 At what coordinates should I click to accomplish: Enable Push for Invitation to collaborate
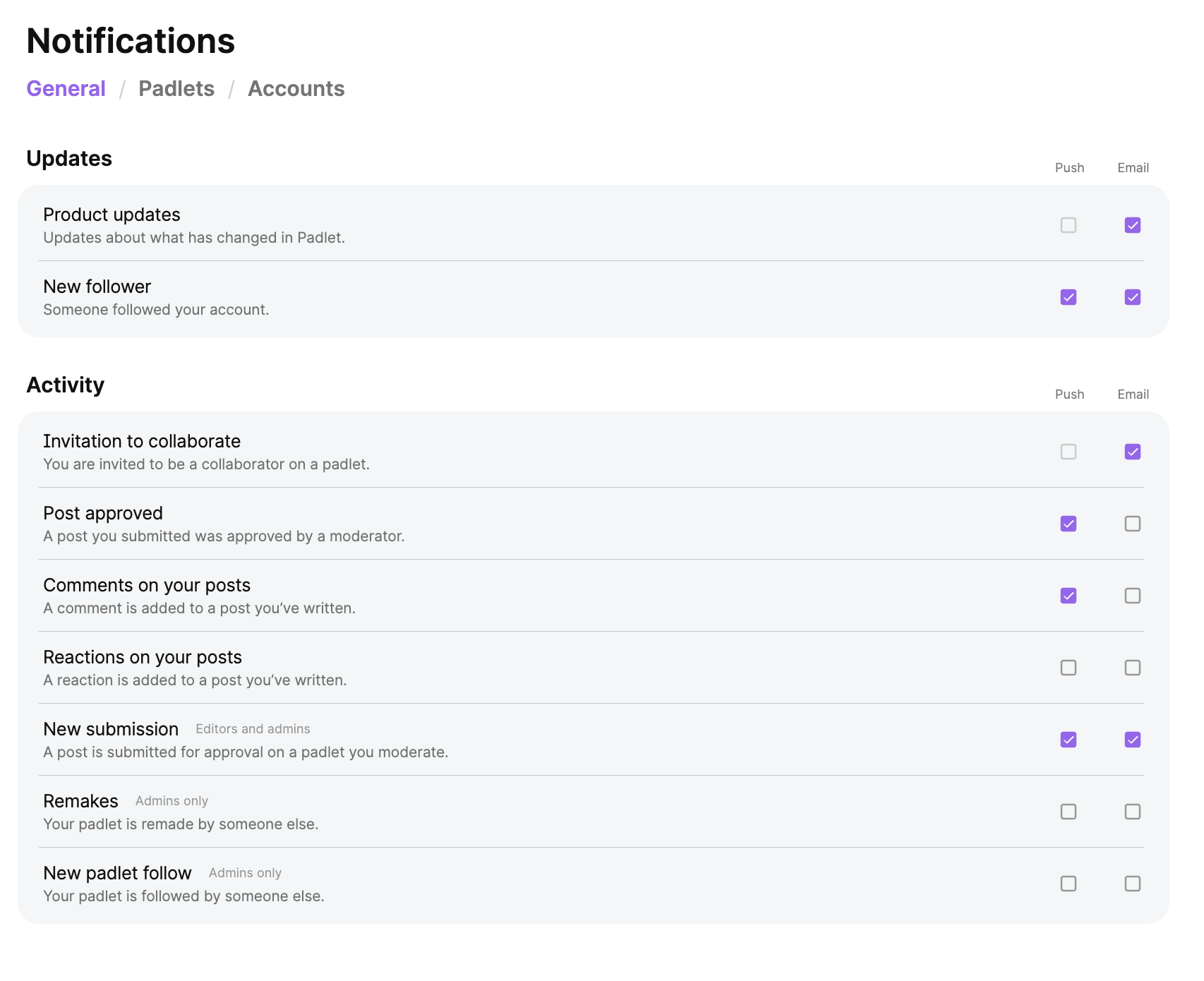[1068, 452]
